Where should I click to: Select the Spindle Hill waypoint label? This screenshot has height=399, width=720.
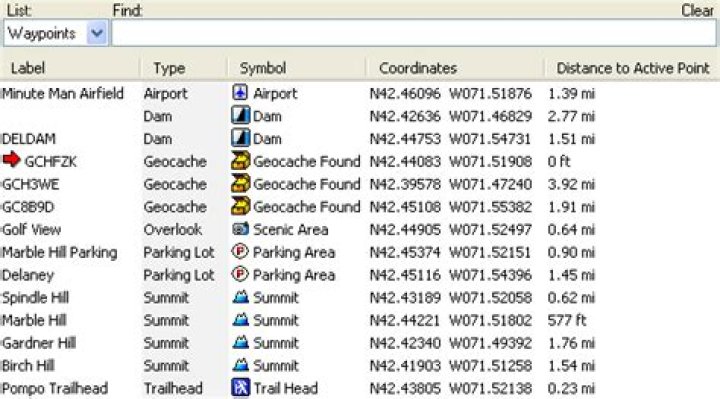click(35, 298)
